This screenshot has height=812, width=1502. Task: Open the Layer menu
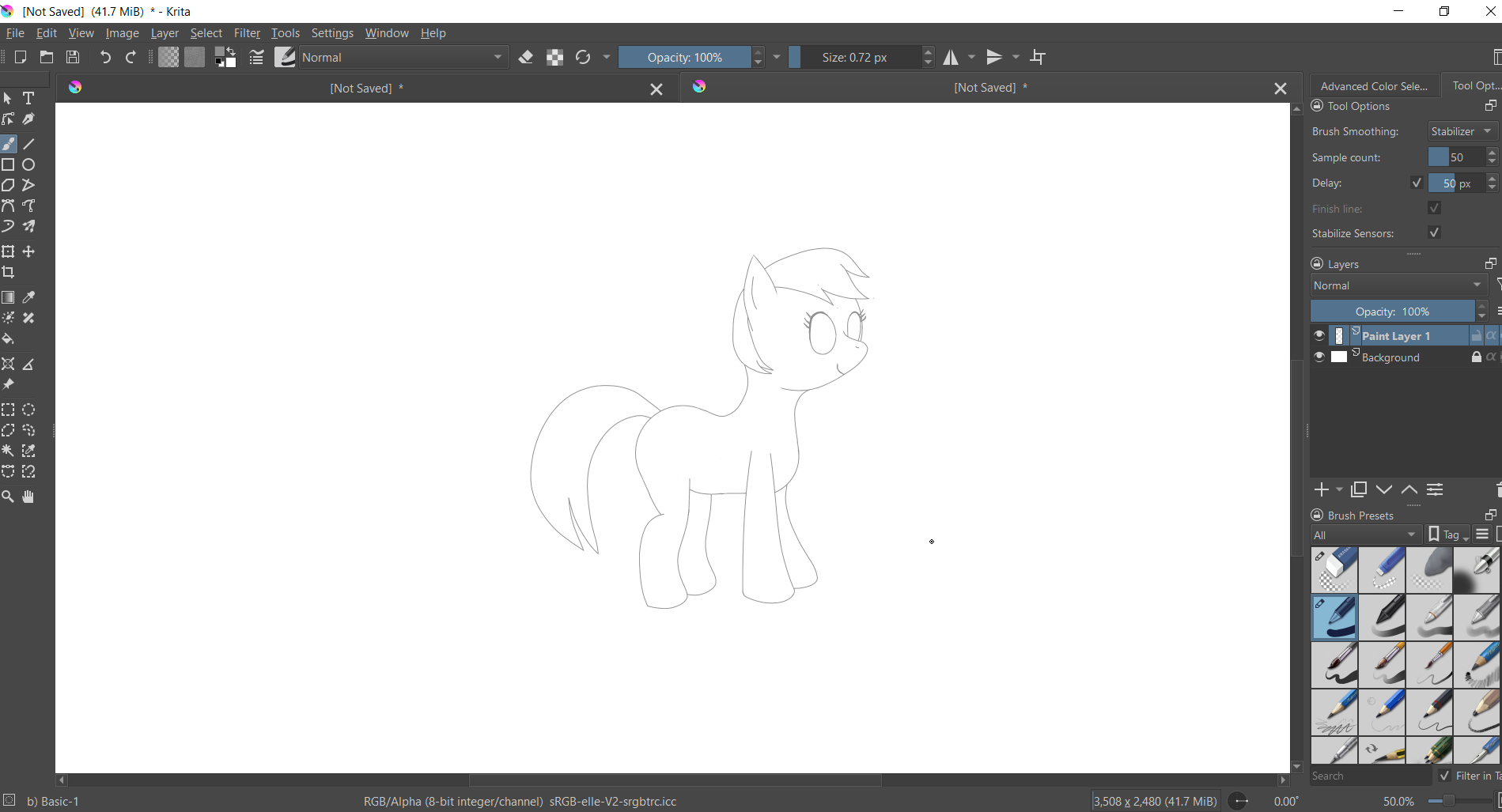[x=165, y=33]
